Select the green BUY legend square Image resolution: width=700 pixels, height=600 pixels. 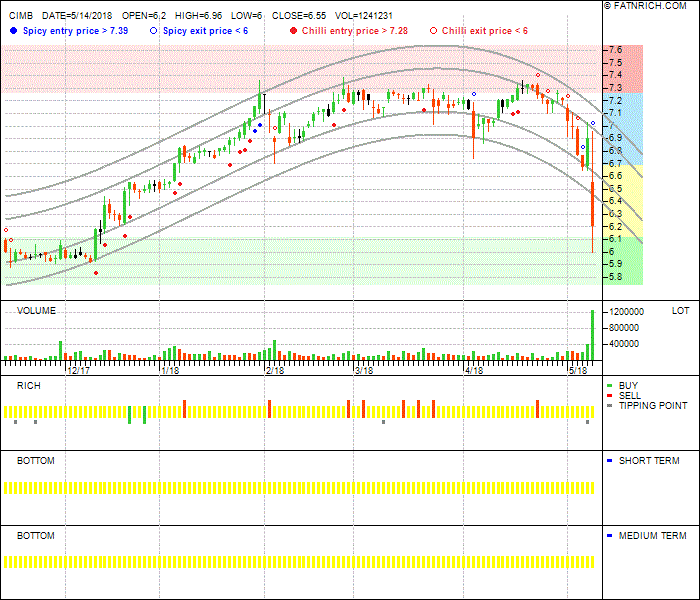coord(609,386)
